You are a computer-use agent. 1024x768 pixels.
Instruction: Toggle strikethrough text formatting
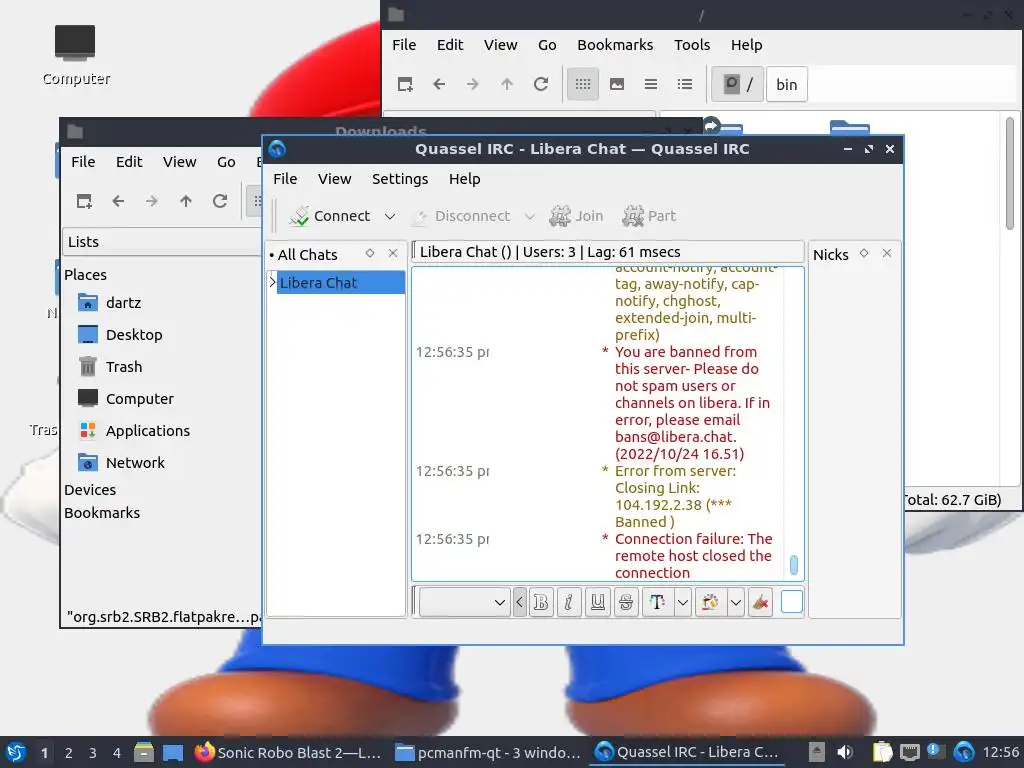626,602
